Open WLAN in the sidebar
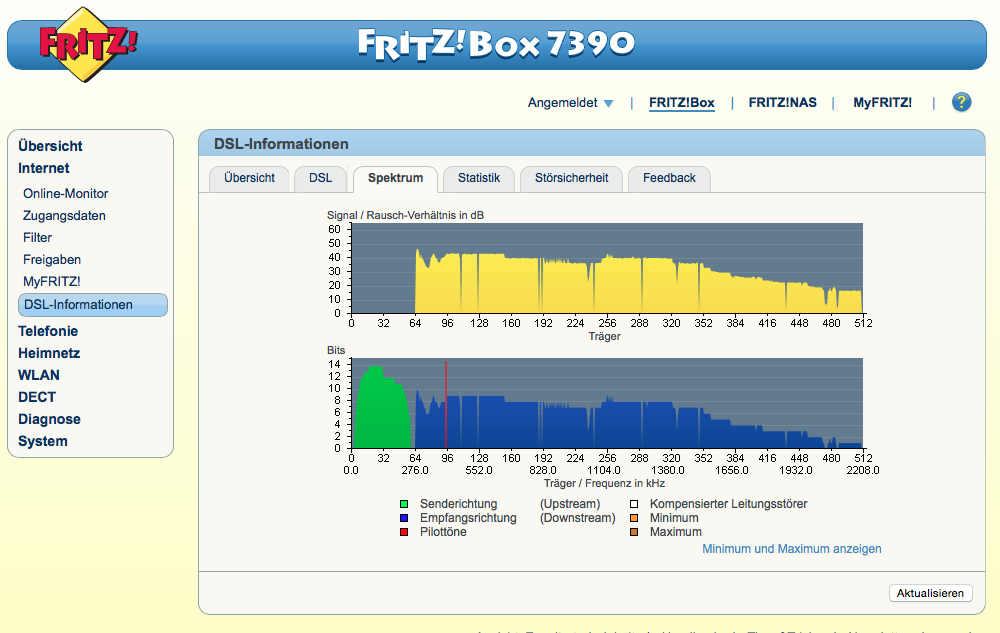Image resolution: width=1000 pixels, height=633 pixels. 39,375
